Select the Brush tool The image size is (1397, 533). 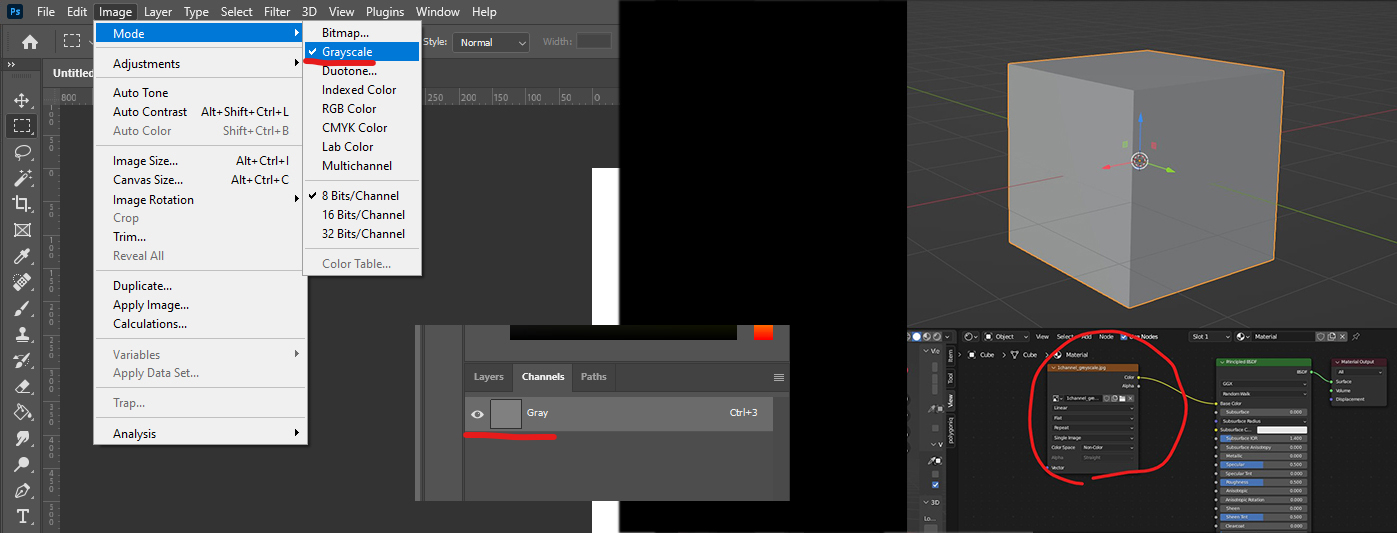click(21, 308)
